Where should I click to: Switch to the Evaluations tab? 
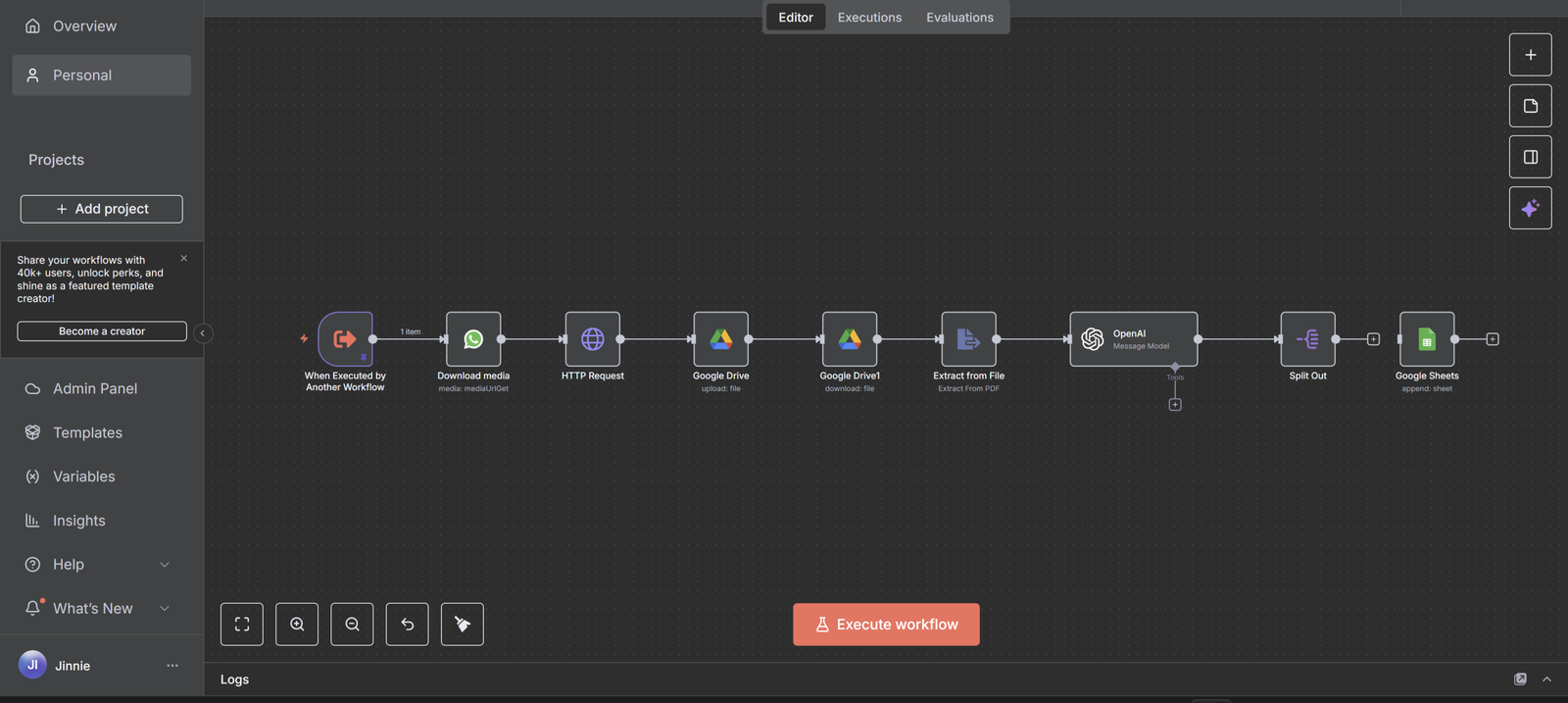[x=959, y=18]
